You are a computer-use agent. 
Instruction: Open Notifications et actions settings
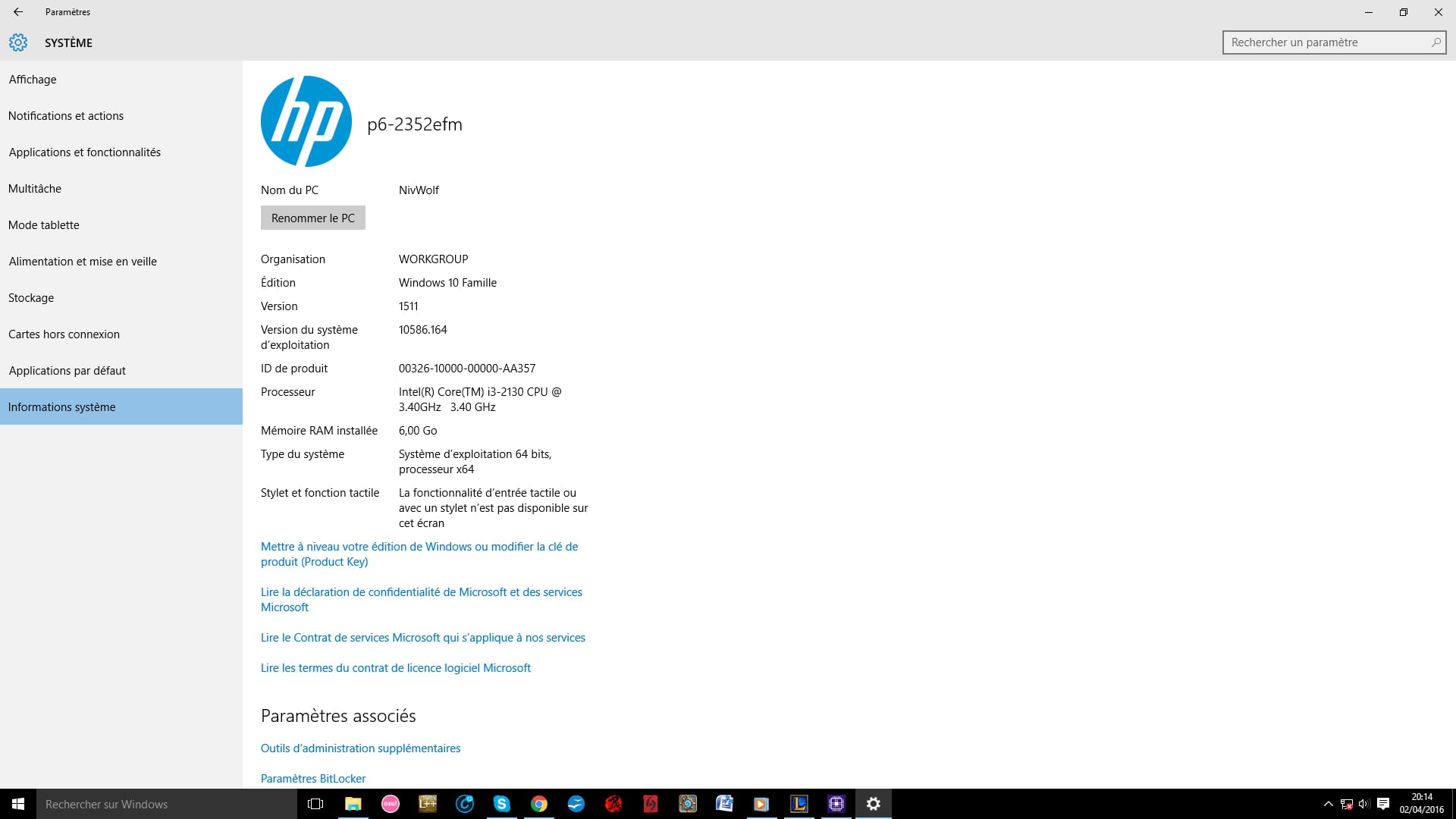click(66, 116)
